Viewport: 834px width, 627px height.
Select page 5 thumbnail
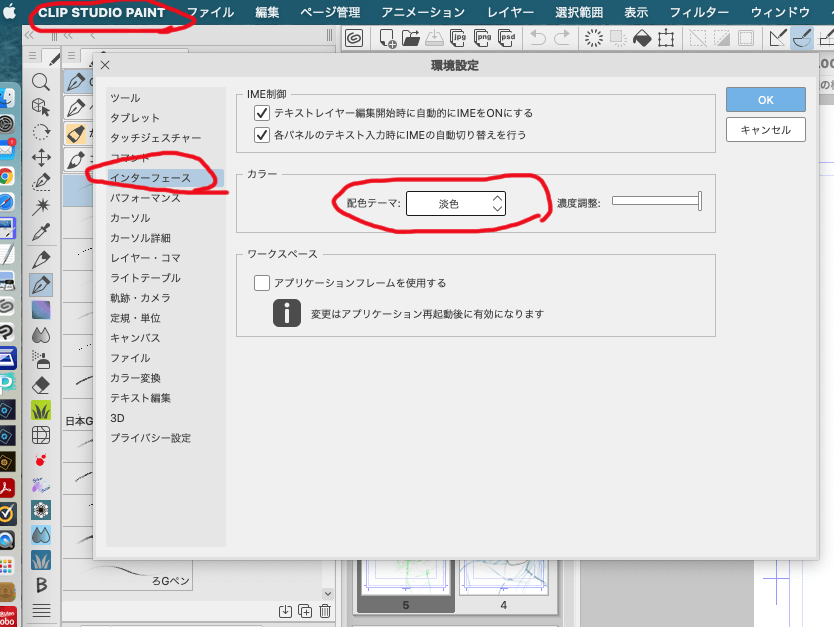[x=406, y=585]
